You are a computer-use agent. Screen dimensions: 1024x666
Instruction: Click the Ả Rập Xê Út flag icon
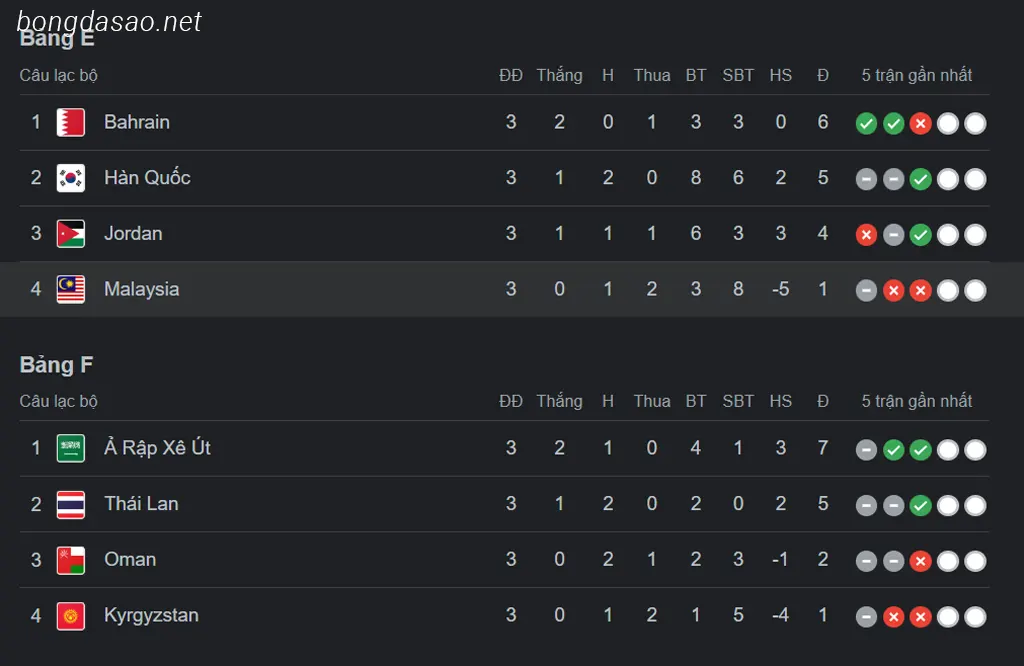click(71, 448)
